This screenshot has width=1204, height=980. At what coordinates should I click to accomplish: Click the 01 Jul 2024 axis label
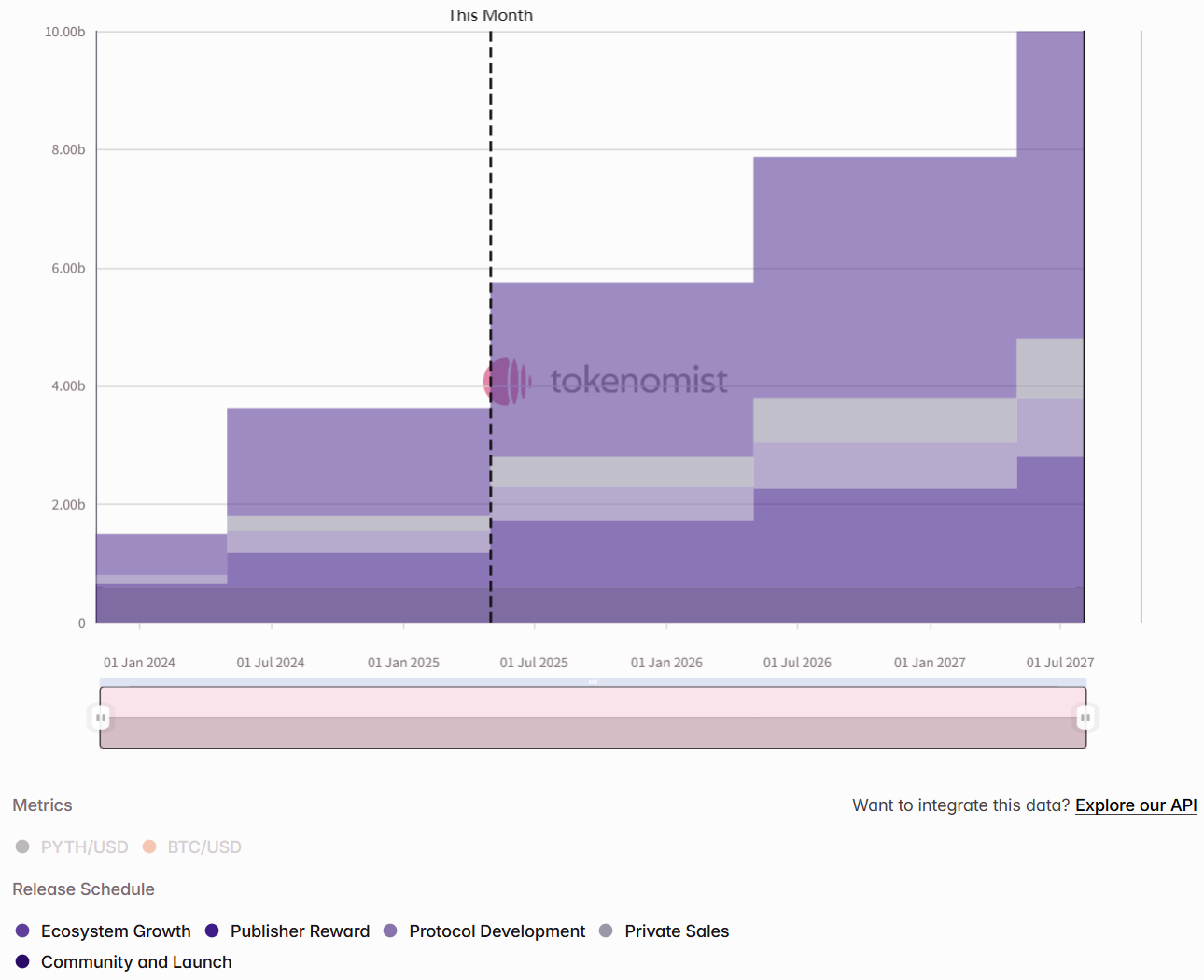click(x=271, y=663)
